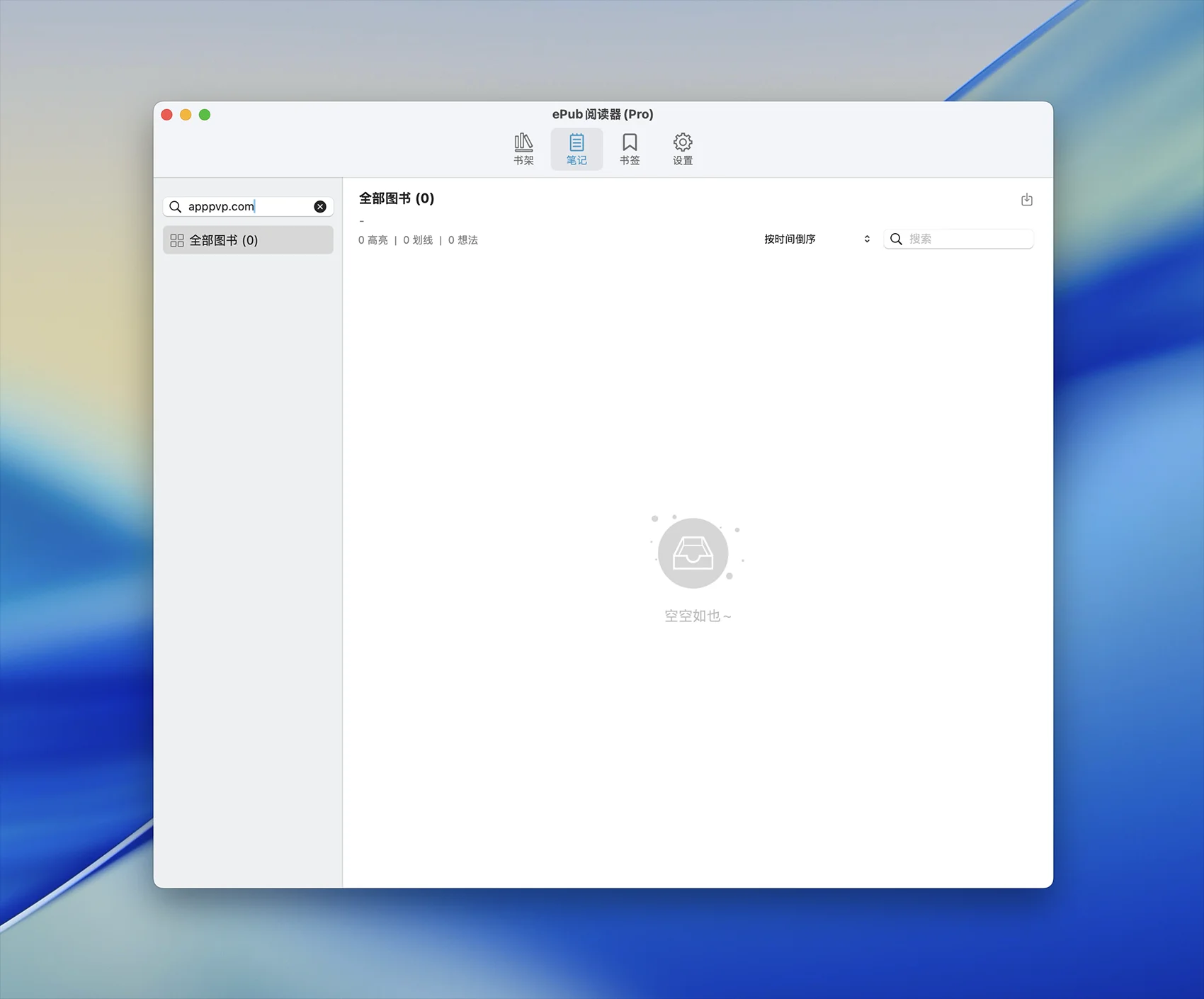Click the sidebar search magnifier icon
The height and width of the screenshot is (999, 1204).
coord(176,207)
